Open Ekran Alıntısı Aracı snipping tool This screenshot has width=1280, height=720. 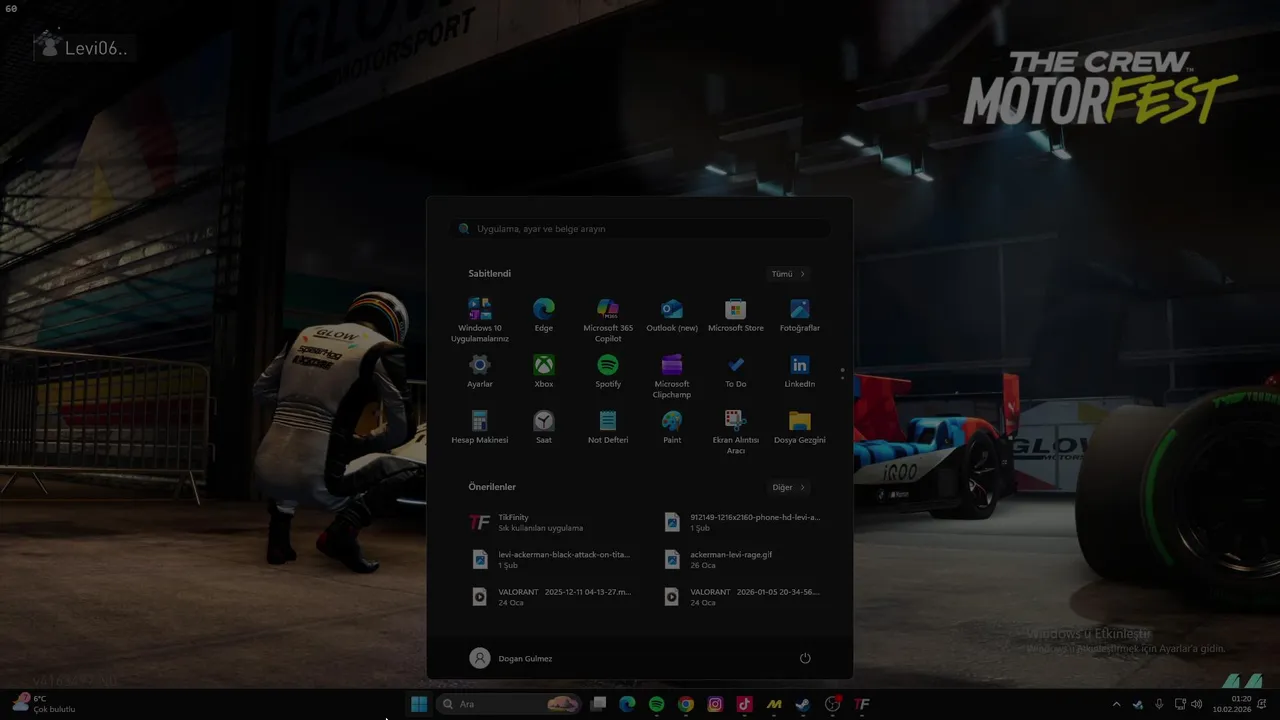(736, 432)
